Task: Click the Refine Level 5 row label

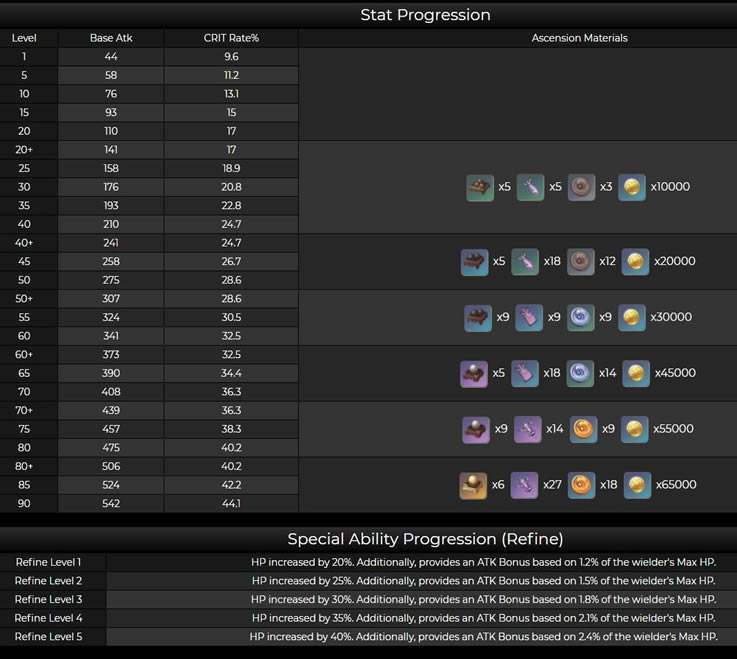Action: 48,637
